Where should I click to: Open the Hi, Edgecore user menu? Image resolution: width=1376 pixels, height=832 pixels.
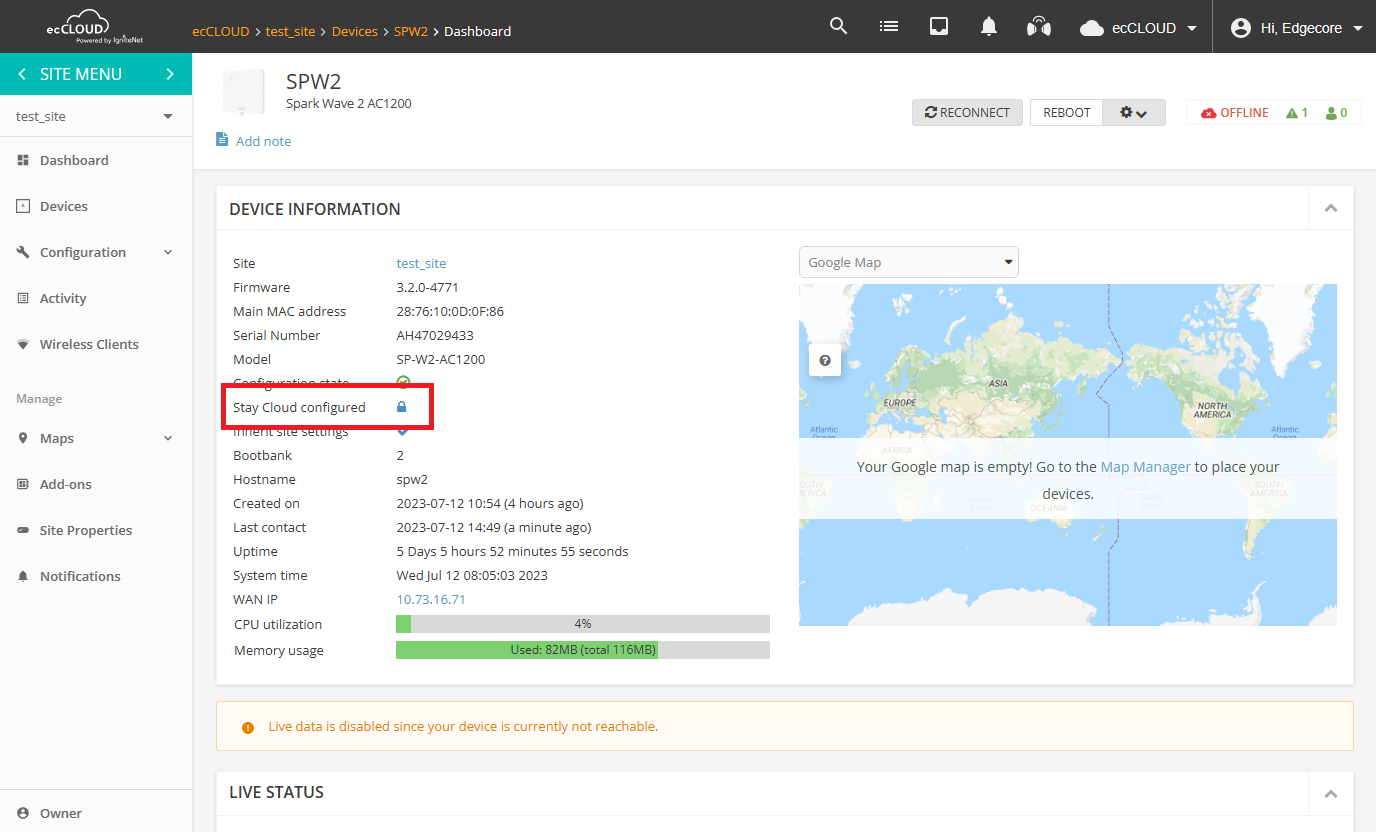pos(1296,28)
